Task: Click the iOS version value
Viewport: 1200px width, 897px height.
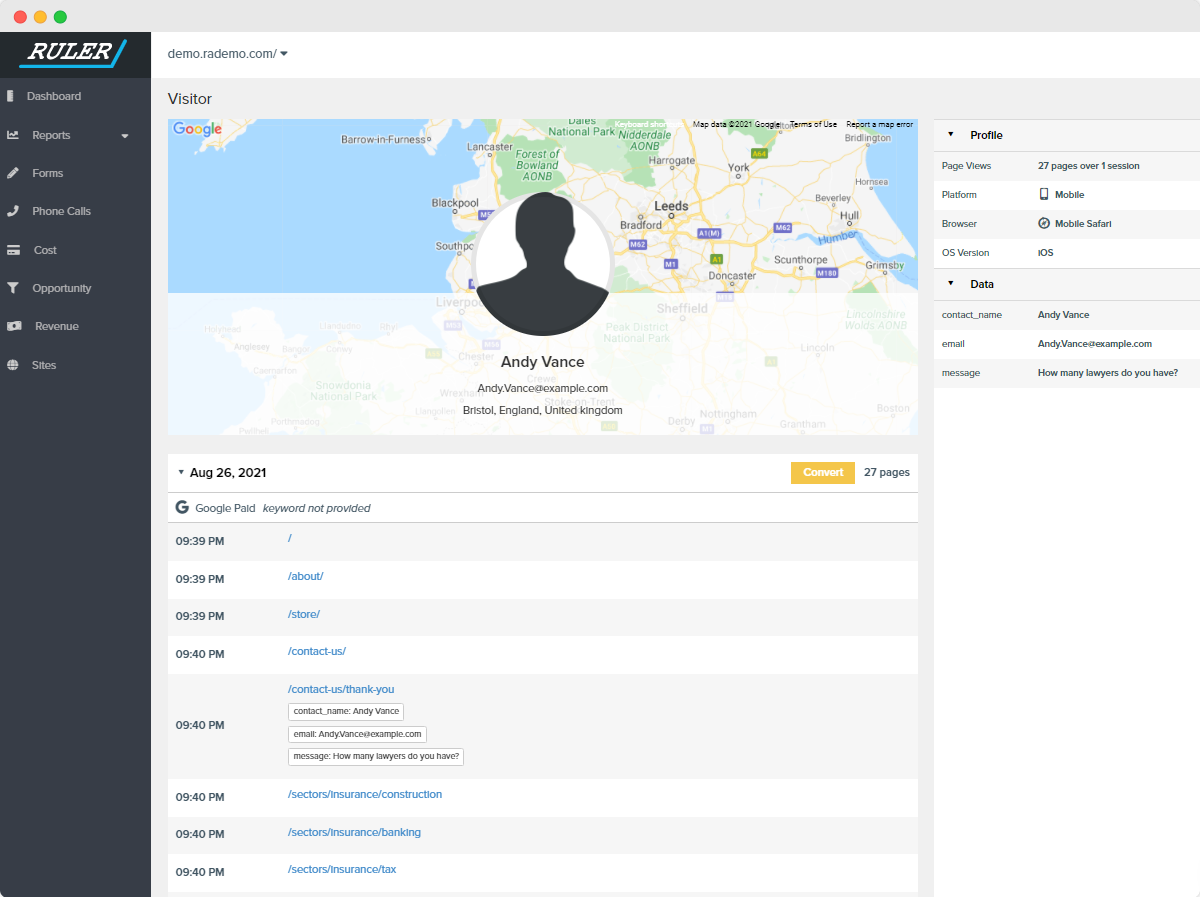Action: (1045, 253)
